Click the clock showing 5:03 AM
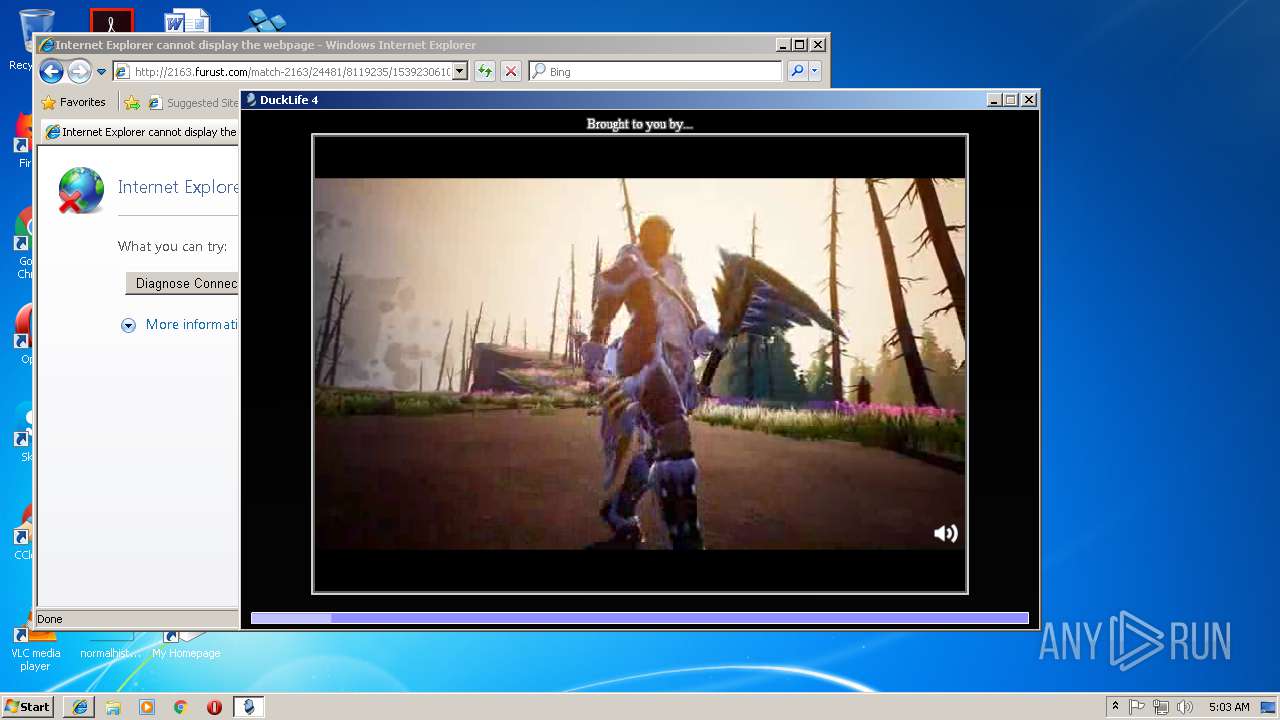 1229,707
